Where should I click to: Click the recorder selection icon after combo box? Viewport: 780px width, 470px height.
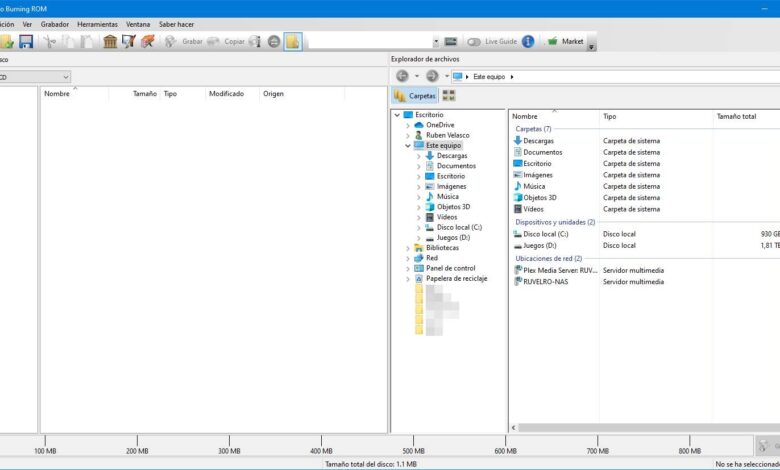451,42
